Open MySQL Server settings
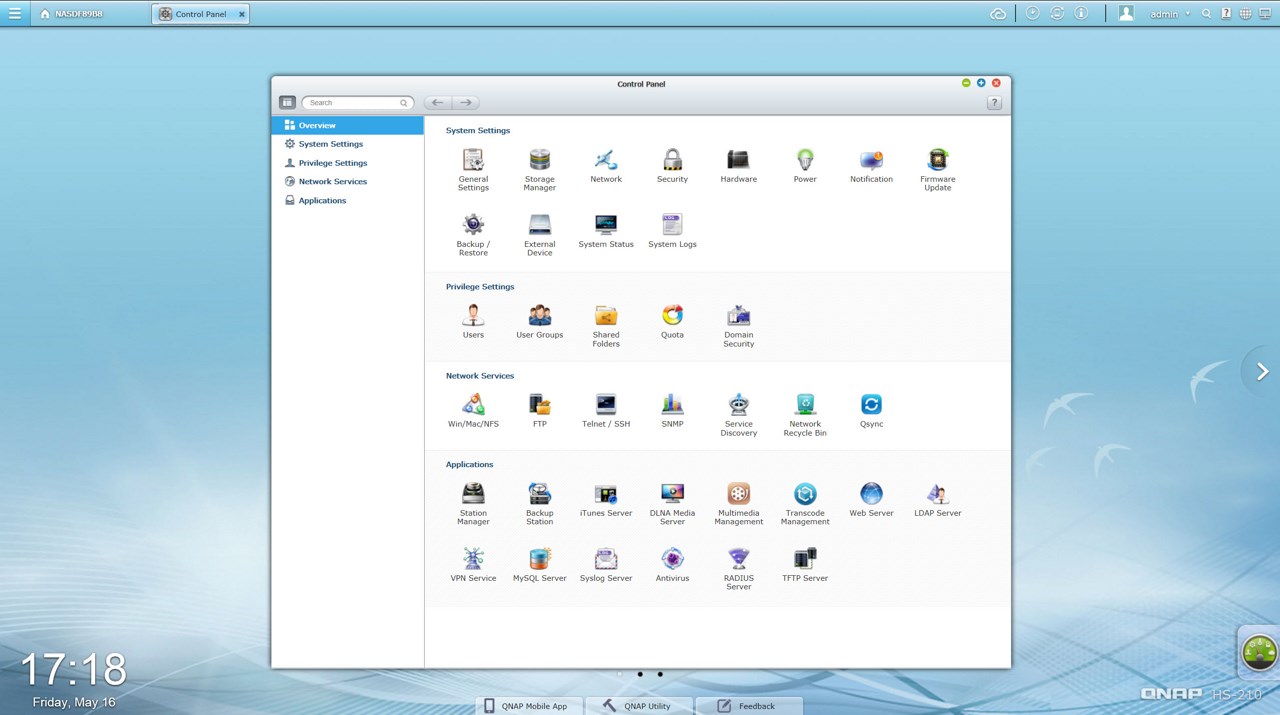 tap(540, 564)
